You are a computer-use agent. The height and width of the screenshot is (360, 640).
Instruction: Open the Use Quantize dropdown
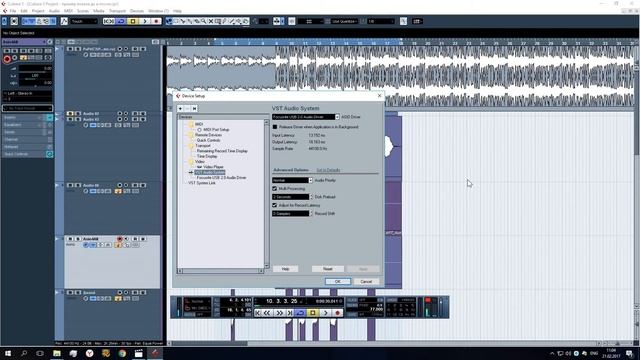click(345, 21)
